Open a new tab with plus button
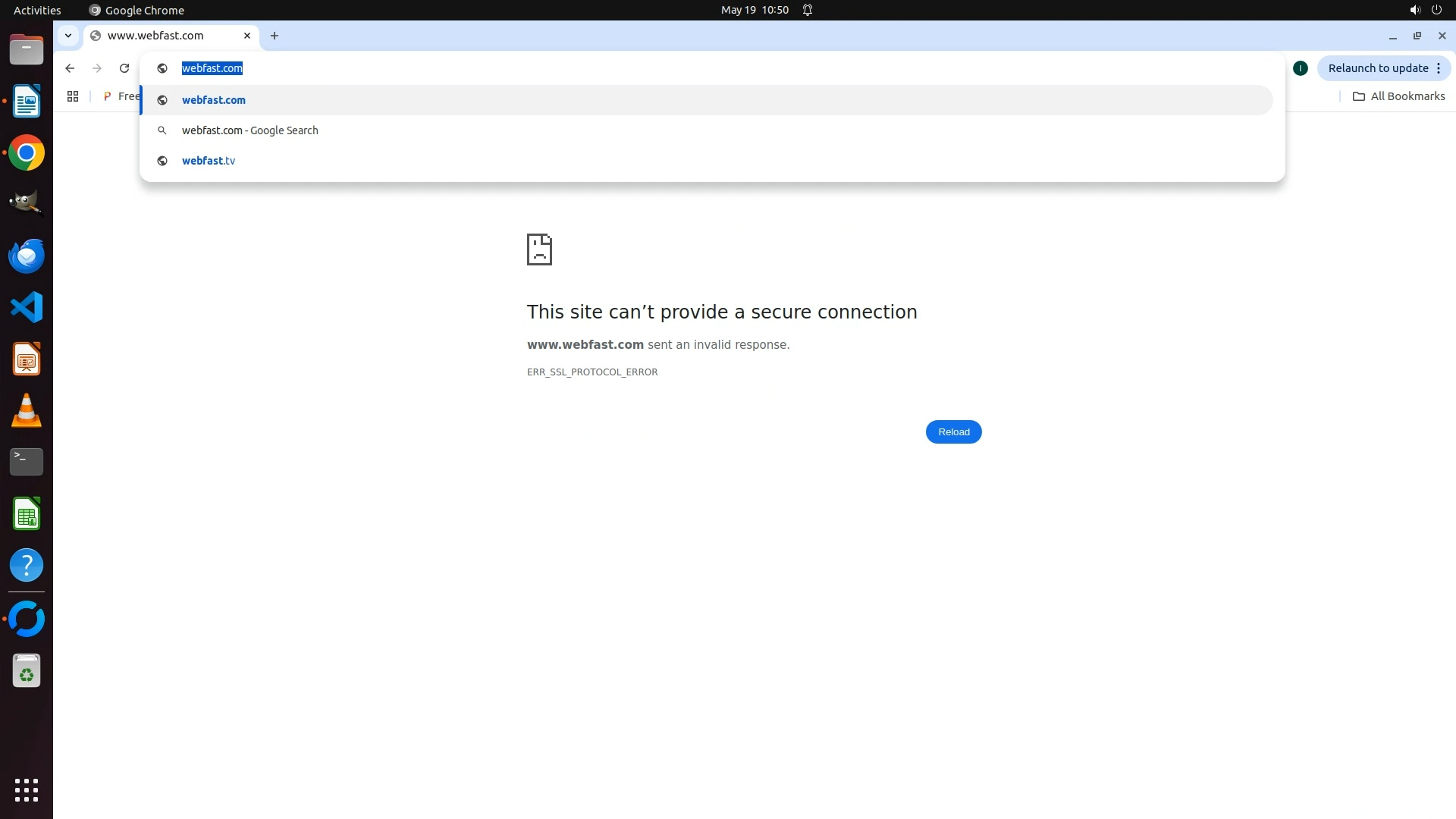Screen dimensions: 1456x819 coord(275,36)
